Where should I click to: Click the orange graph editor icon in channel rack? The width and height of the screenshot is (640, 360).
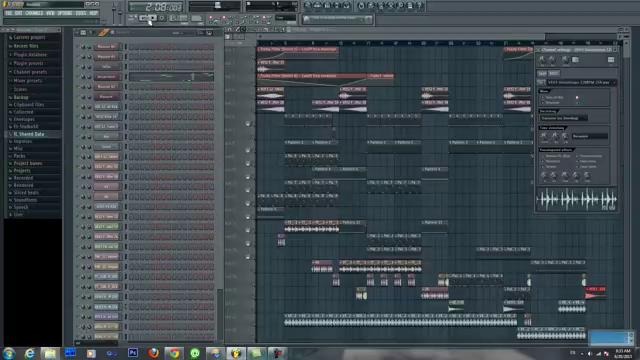point(103,33)
